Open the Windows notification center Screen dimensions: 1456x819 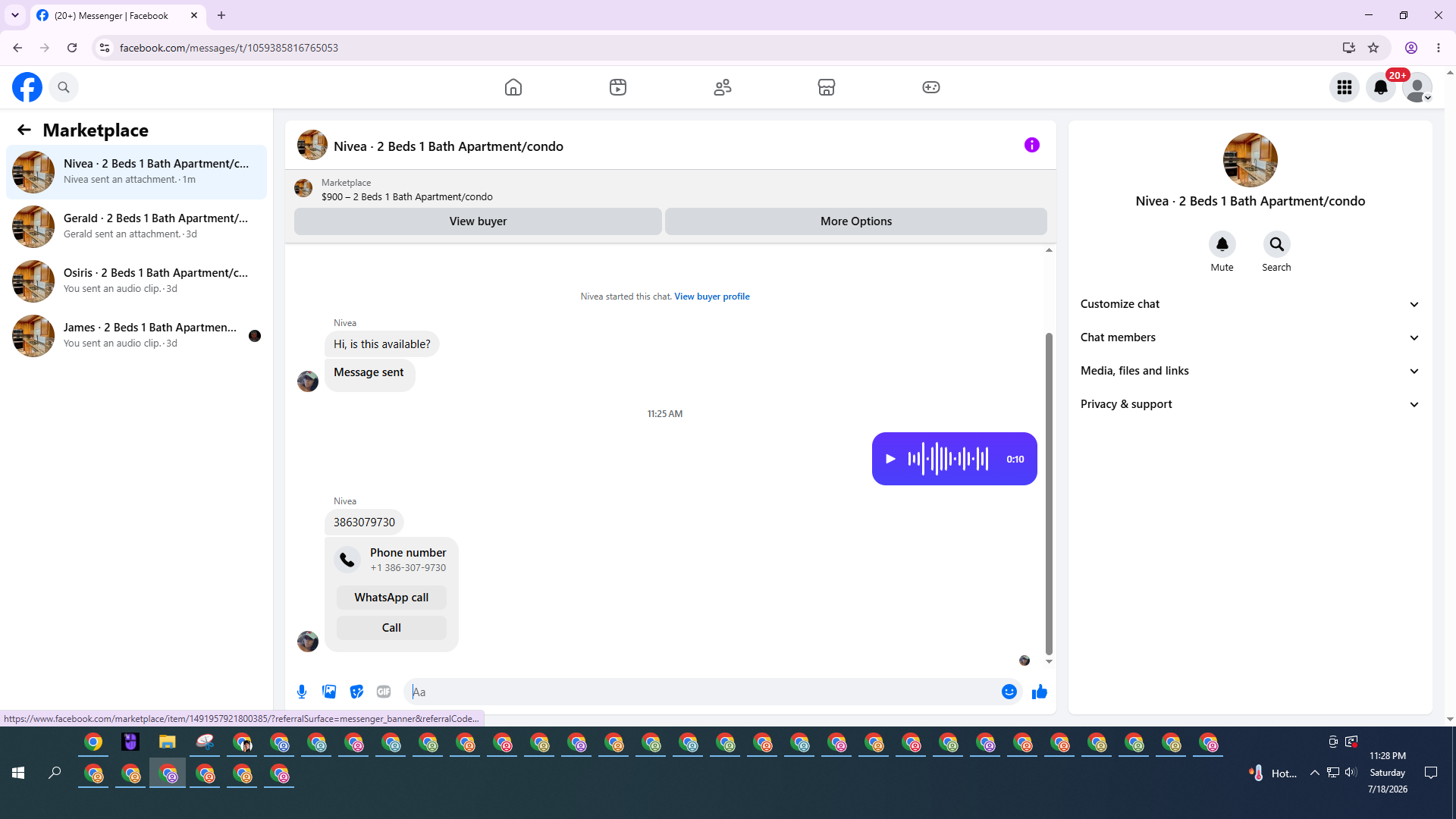tap(1431, 773)
